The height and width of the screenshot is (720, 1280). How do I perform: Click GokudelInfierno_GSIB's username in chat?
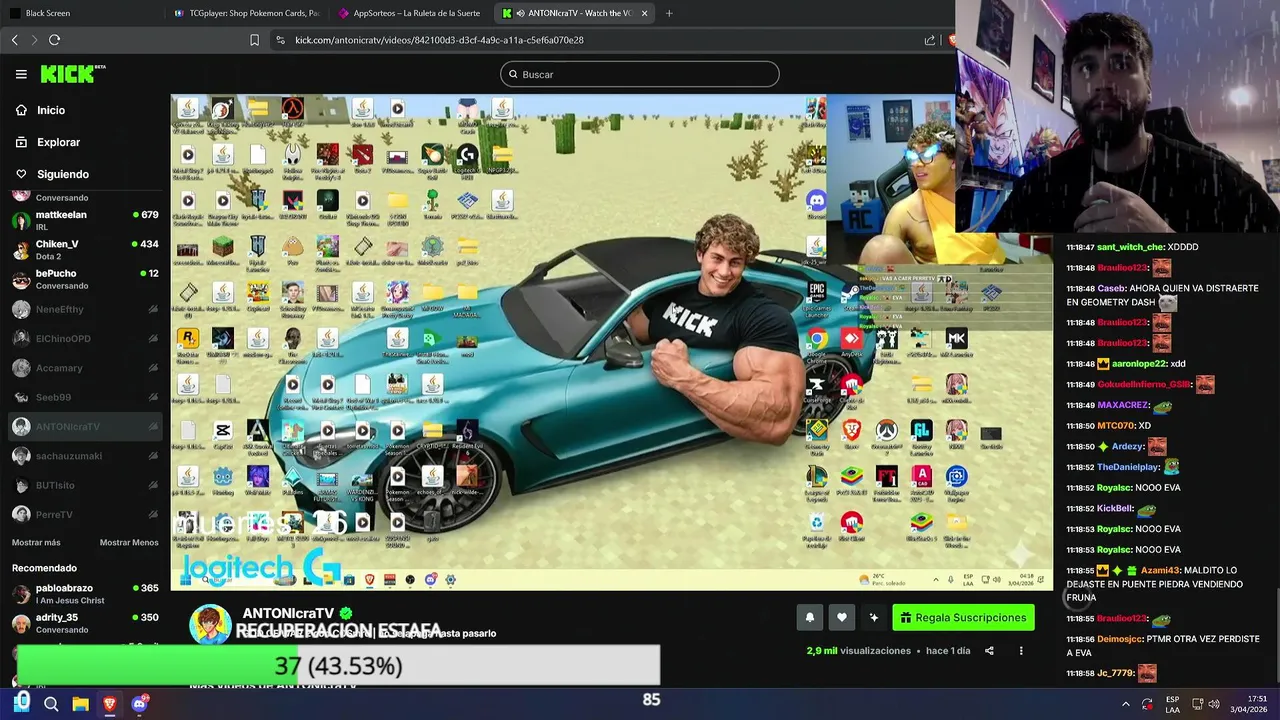coord(1144,385)
